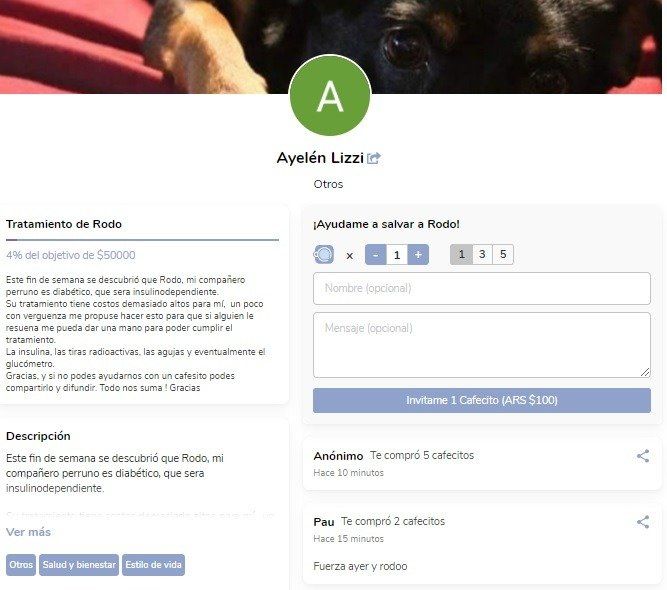Select the 1 cafecito quick option
This screenshot has height=590, width=667.
click(x=462, y=254)
